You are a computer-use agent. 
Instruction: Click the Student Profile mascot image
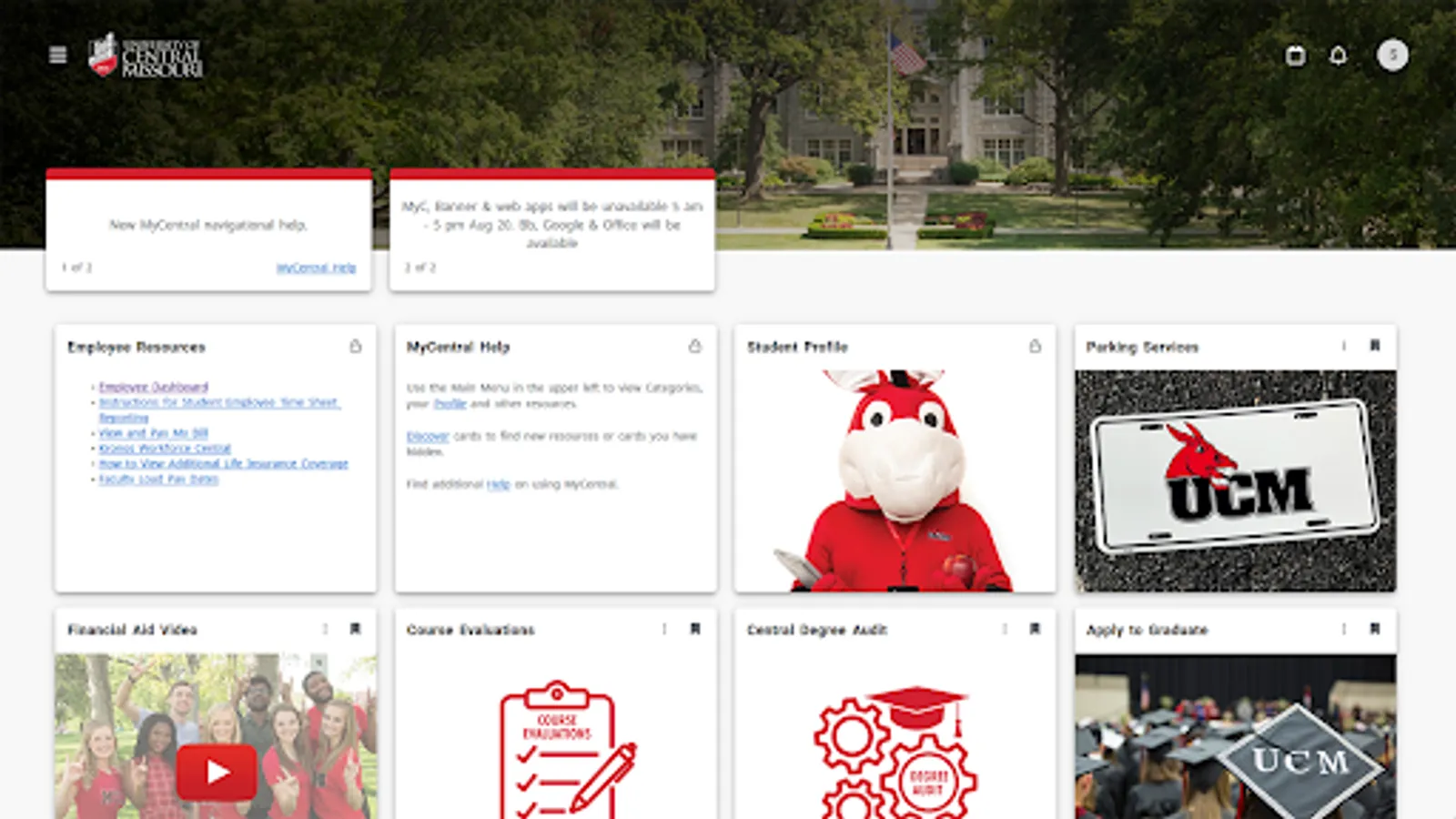click(895, 480)
